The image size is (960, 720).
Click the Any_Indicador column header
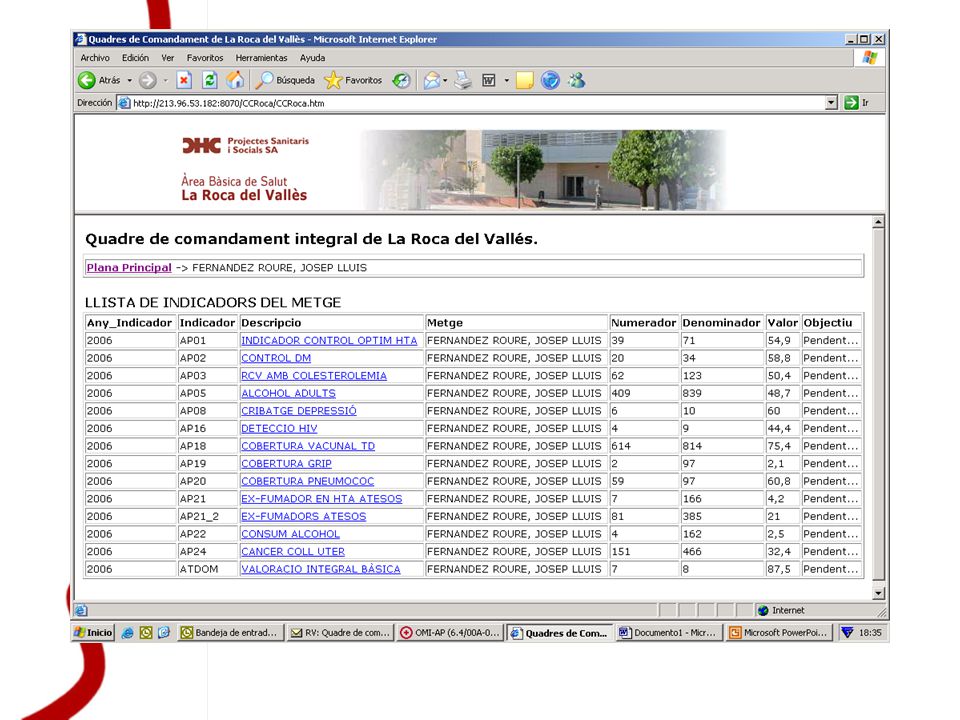point(130,323)
